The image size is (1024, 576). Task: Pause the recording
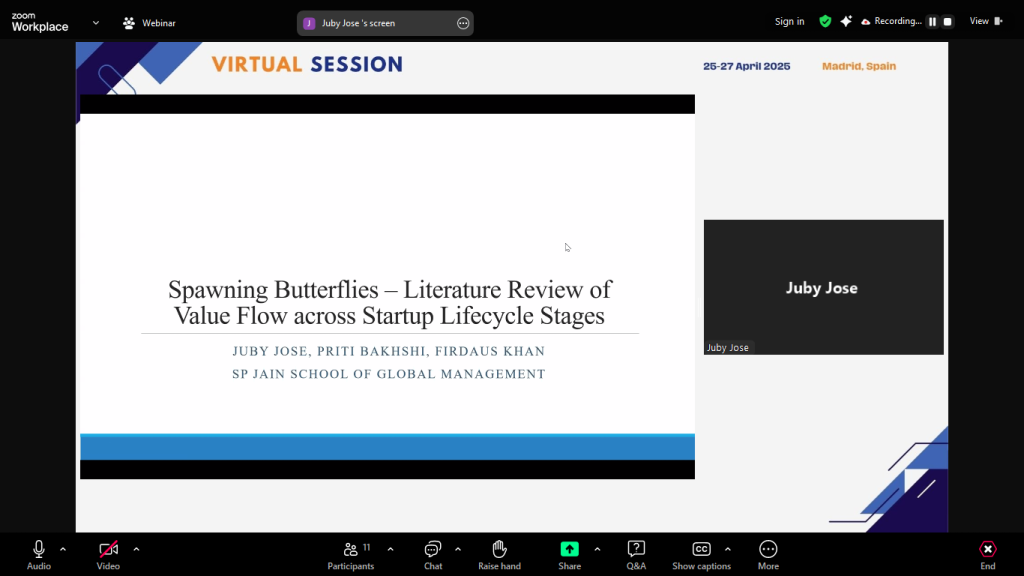tap(932, 22)
